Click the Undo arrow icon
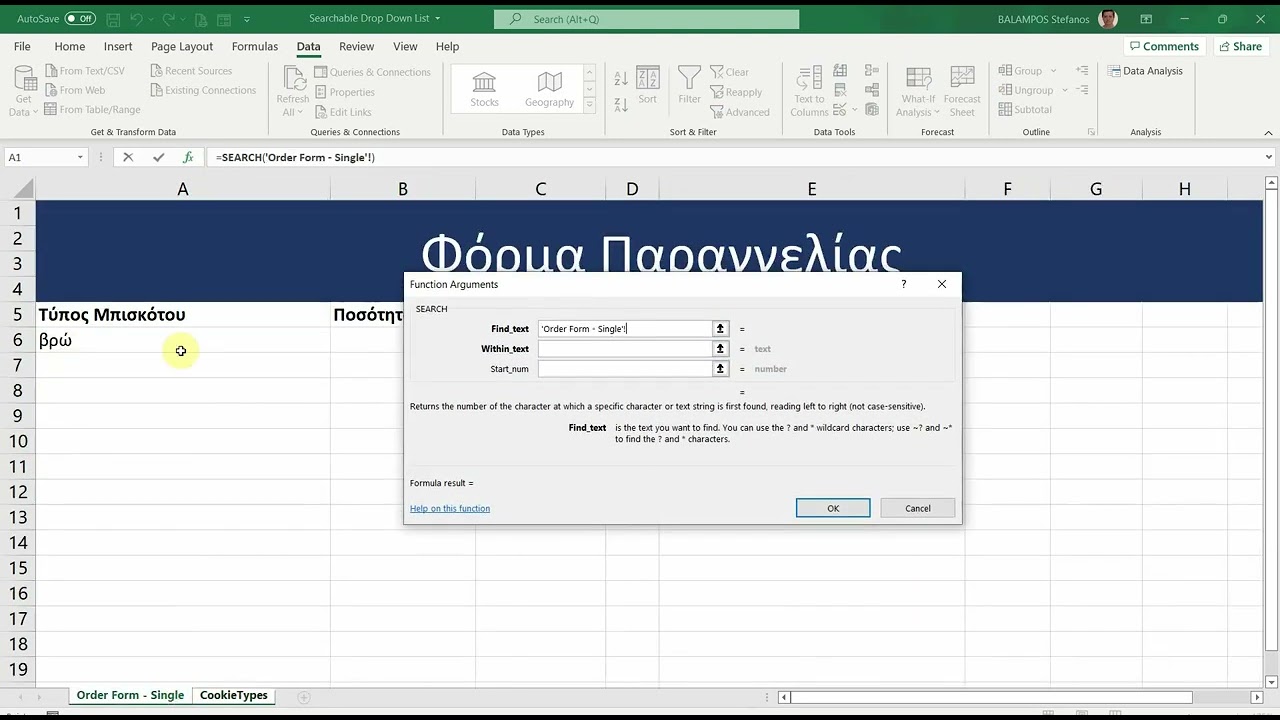This screenshot has width=1280, height=720. (137, 19)
